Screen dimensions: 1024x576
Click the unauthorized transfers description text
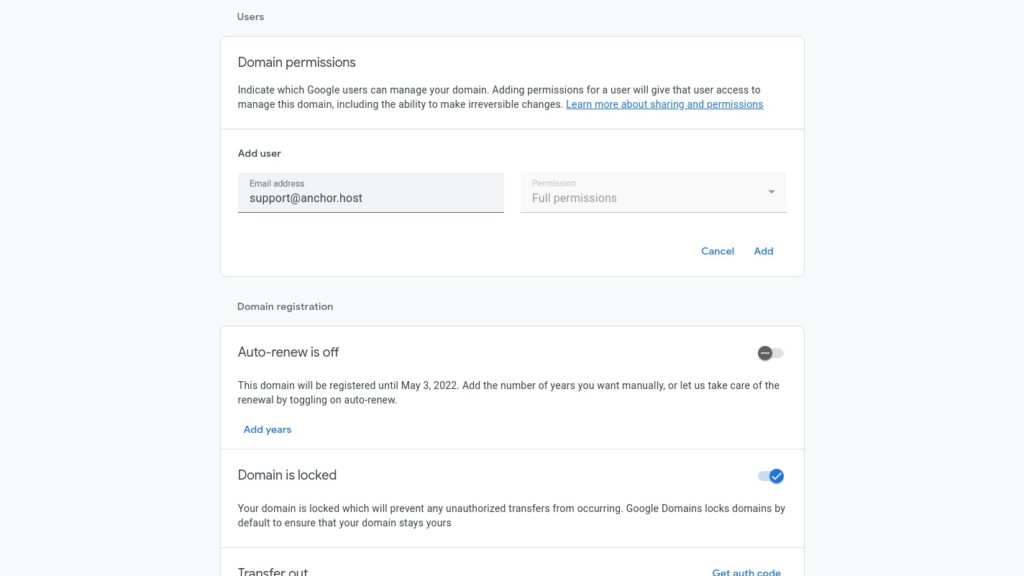click(511, 515)
